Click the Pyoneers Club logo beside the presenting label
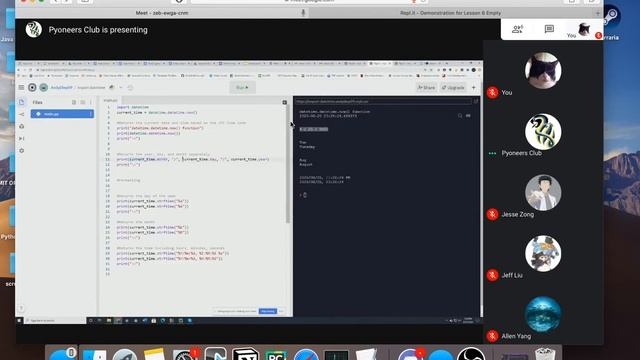This screenshot has height=360, width=640. coord(33,29)
